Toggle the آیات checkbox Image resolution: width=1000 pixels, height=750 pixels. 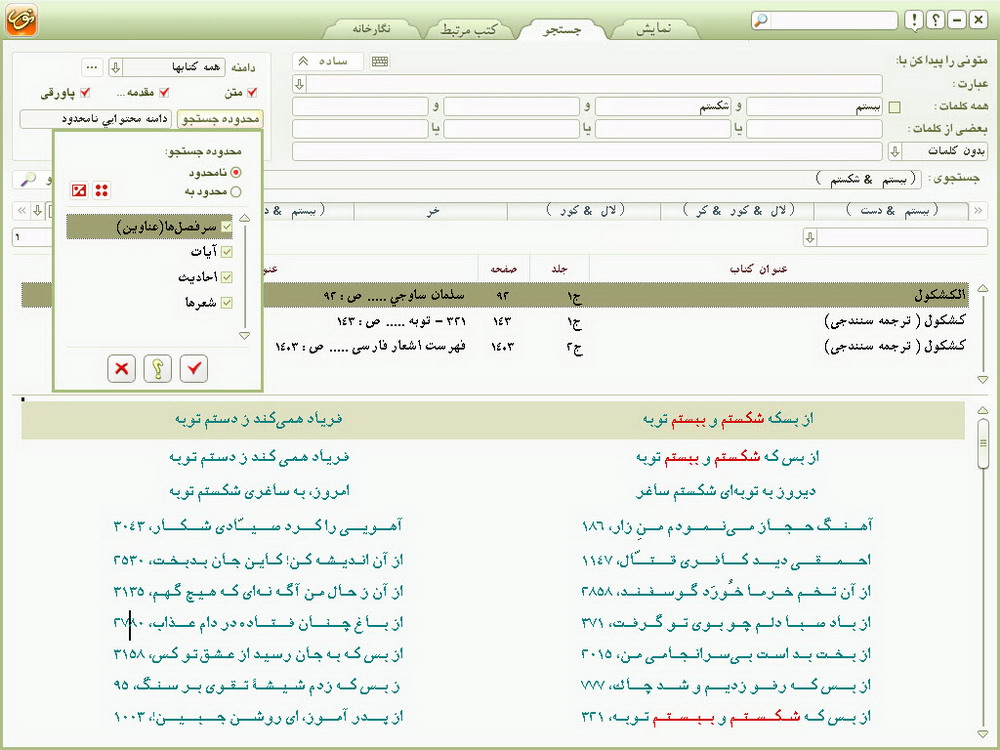point(226,252)
